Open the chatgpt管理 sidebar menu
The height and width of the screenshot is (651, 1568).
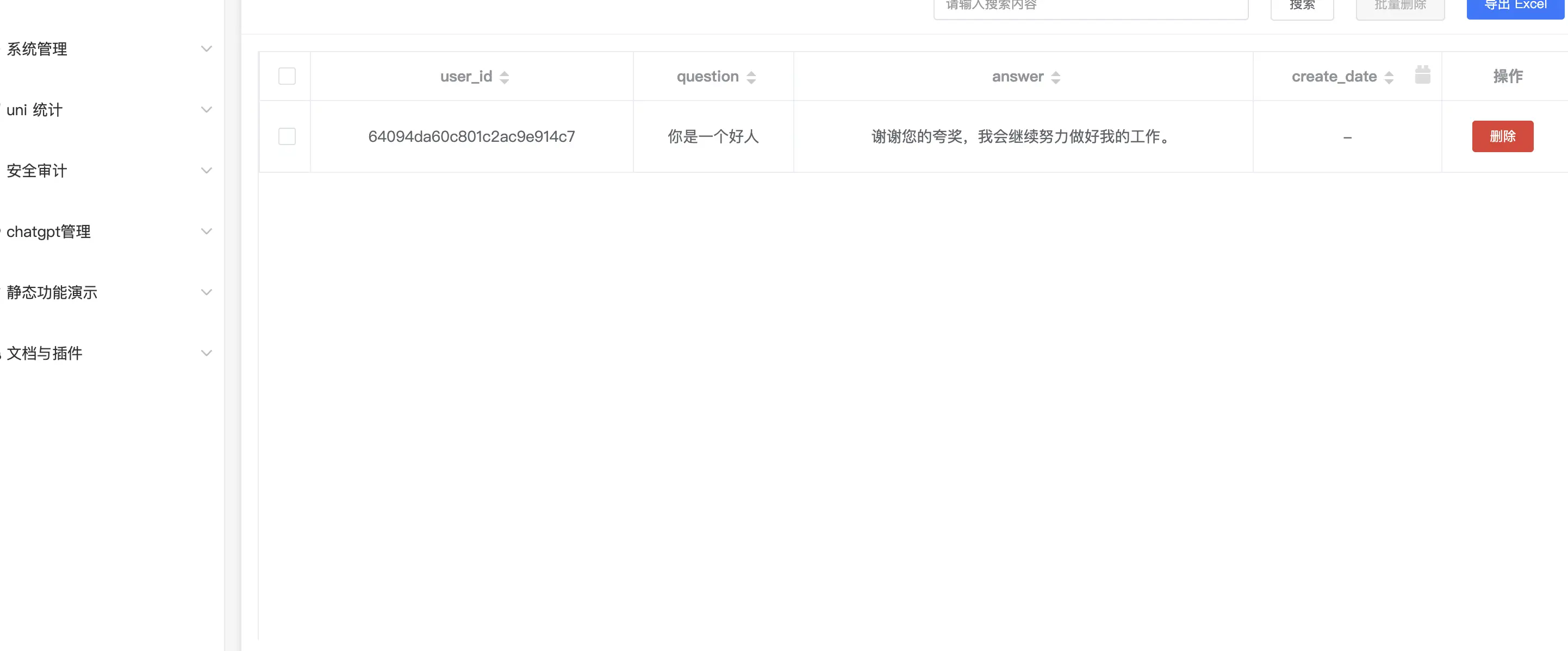coord(49,231)
